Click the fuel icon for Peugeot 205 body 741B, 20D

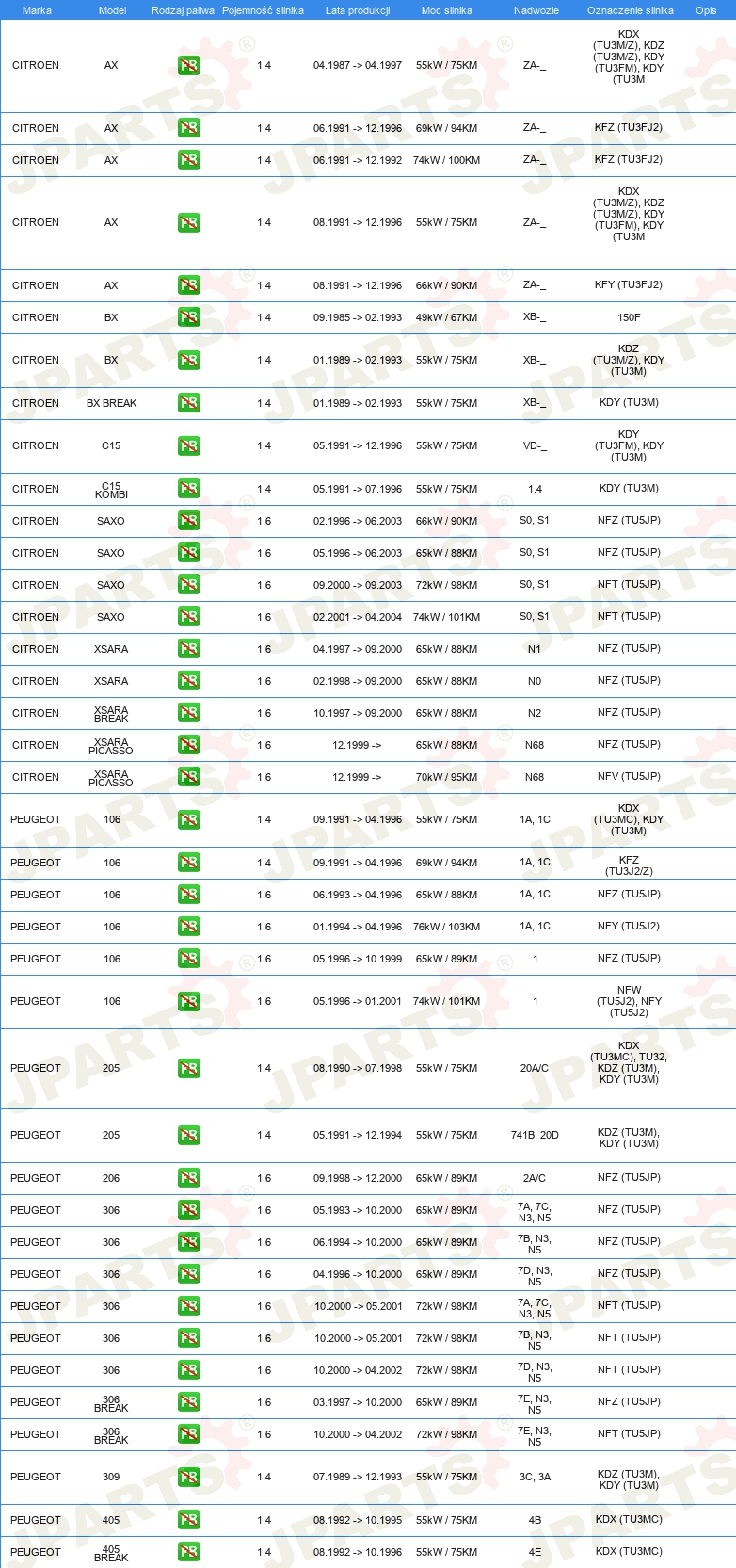click(x=189, y=1135)
